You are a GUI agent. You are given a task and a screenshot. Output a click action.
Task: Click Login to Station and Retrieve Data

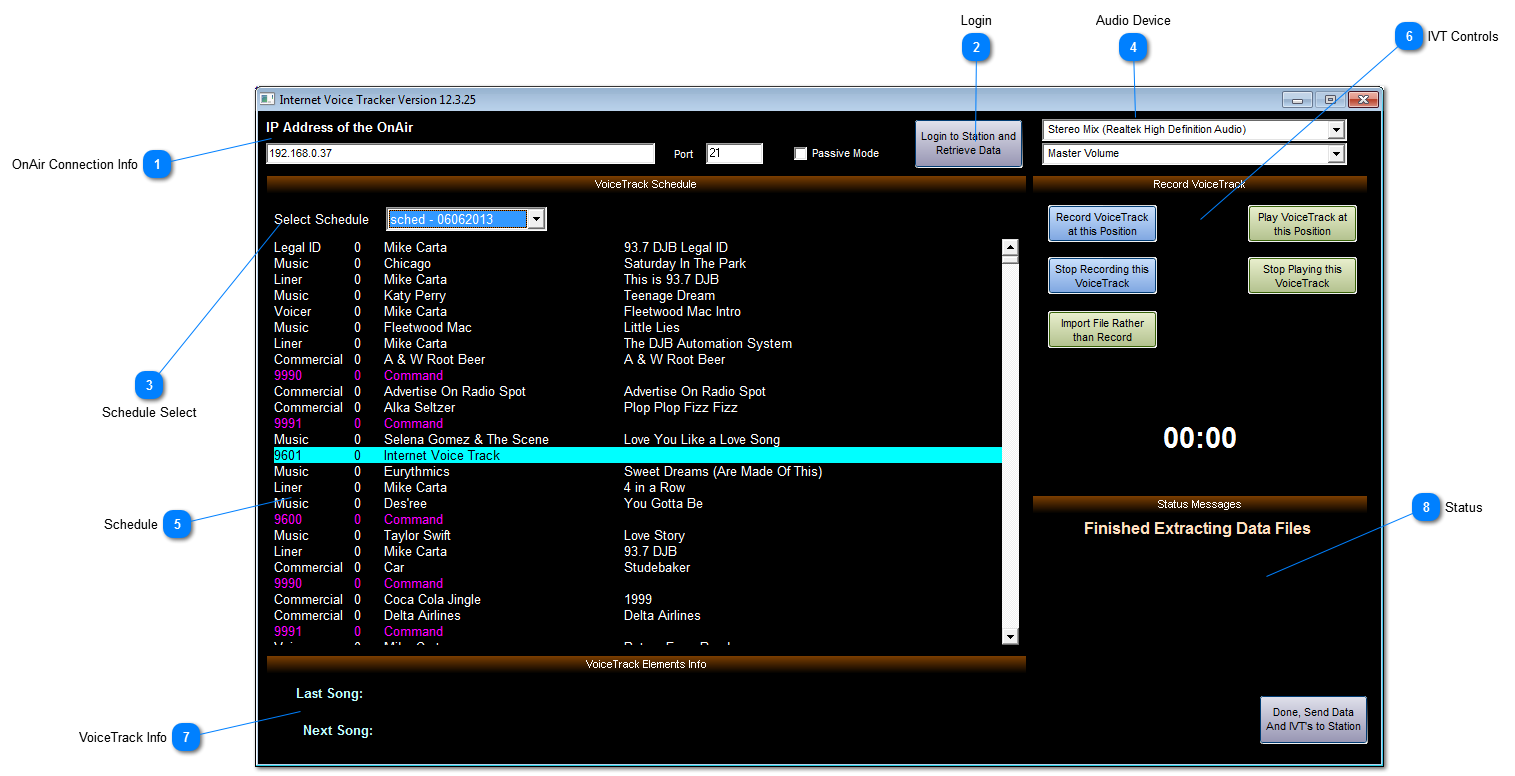coord(968,143)
